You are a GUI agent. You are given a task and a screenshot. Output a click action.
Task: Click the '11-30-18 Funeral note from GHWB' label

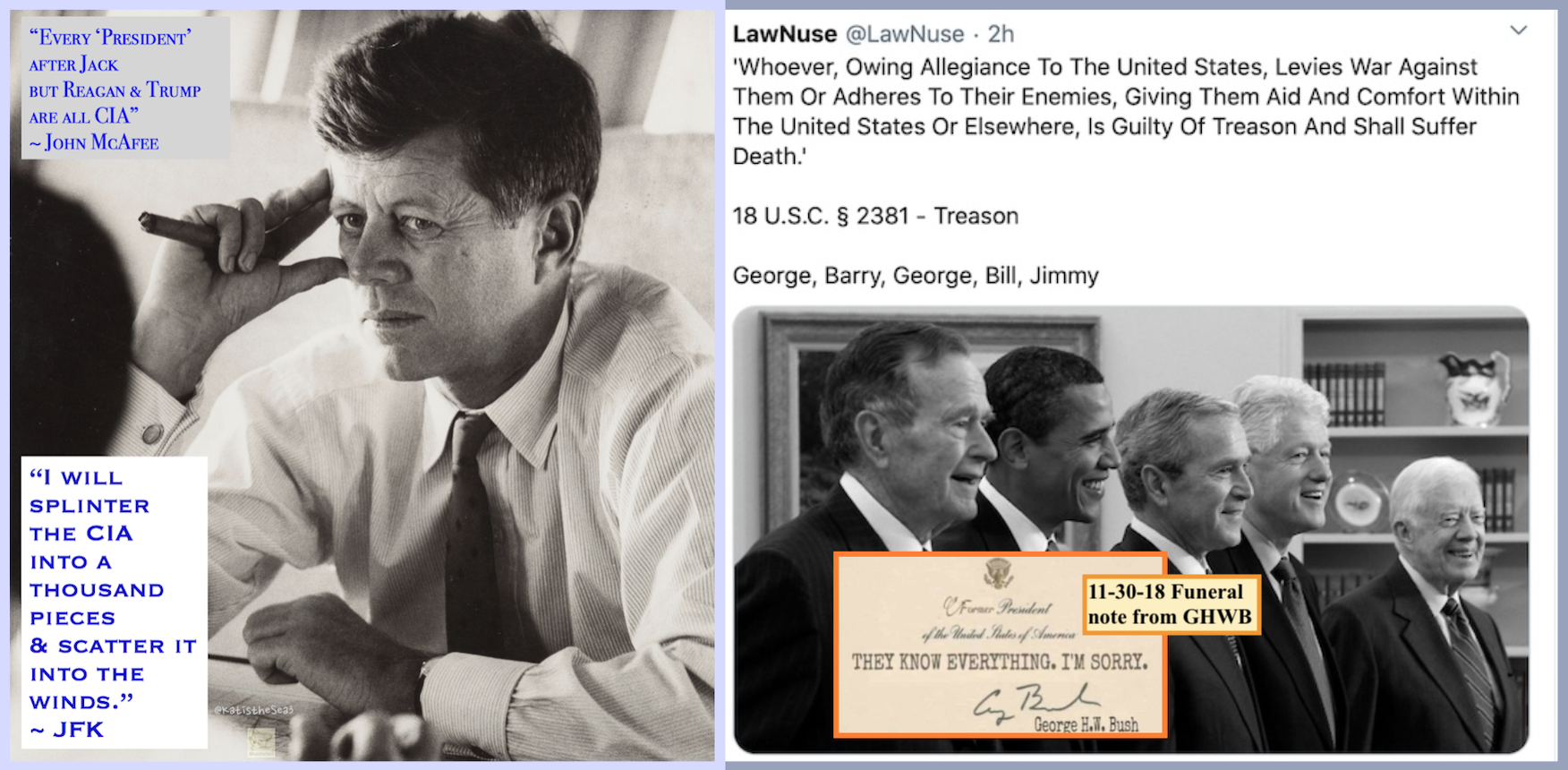(x=1171, y=604)
